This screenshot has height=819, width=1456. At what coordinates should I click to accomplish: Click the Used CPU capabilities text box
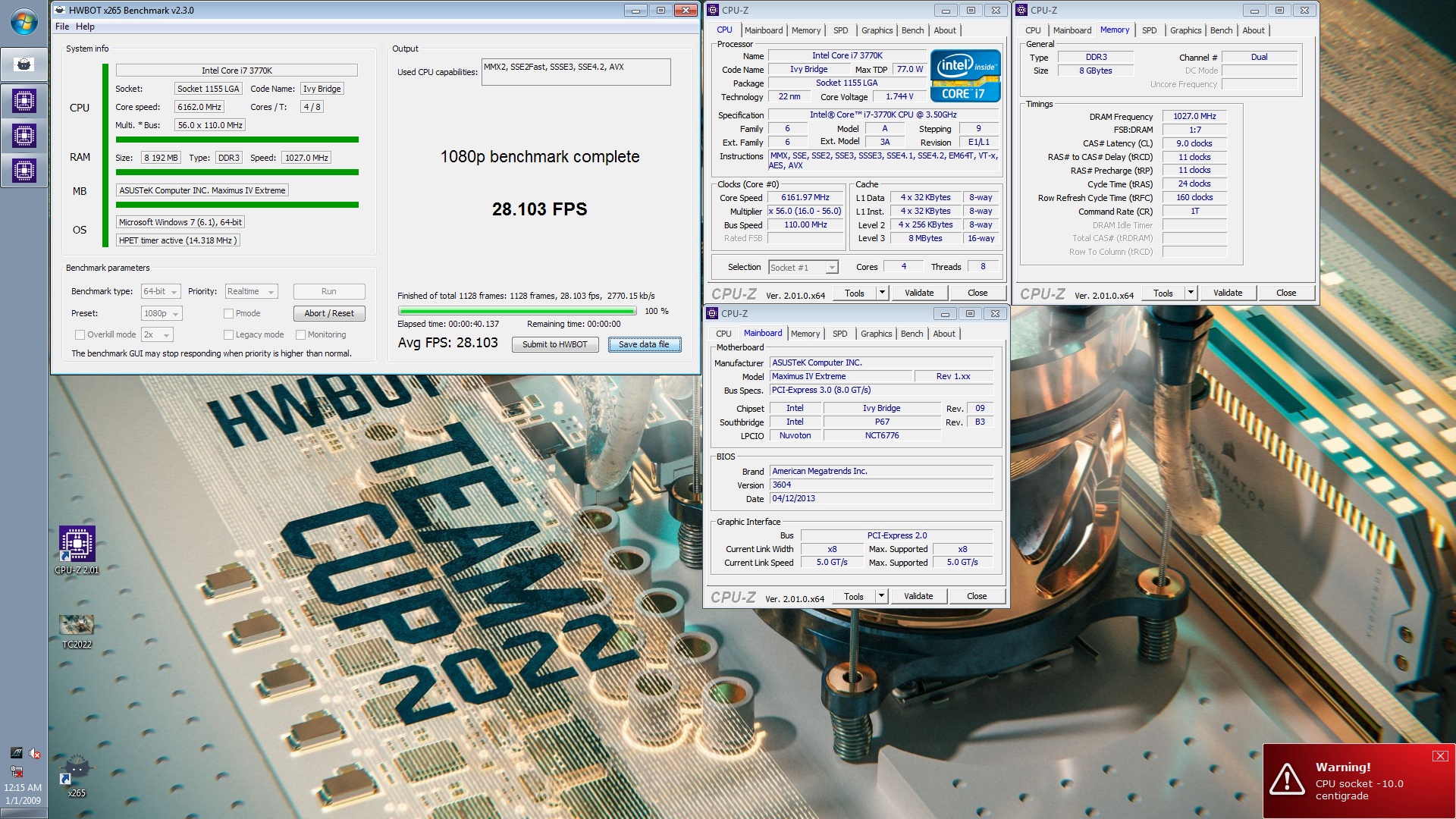(x=576, y=72)
